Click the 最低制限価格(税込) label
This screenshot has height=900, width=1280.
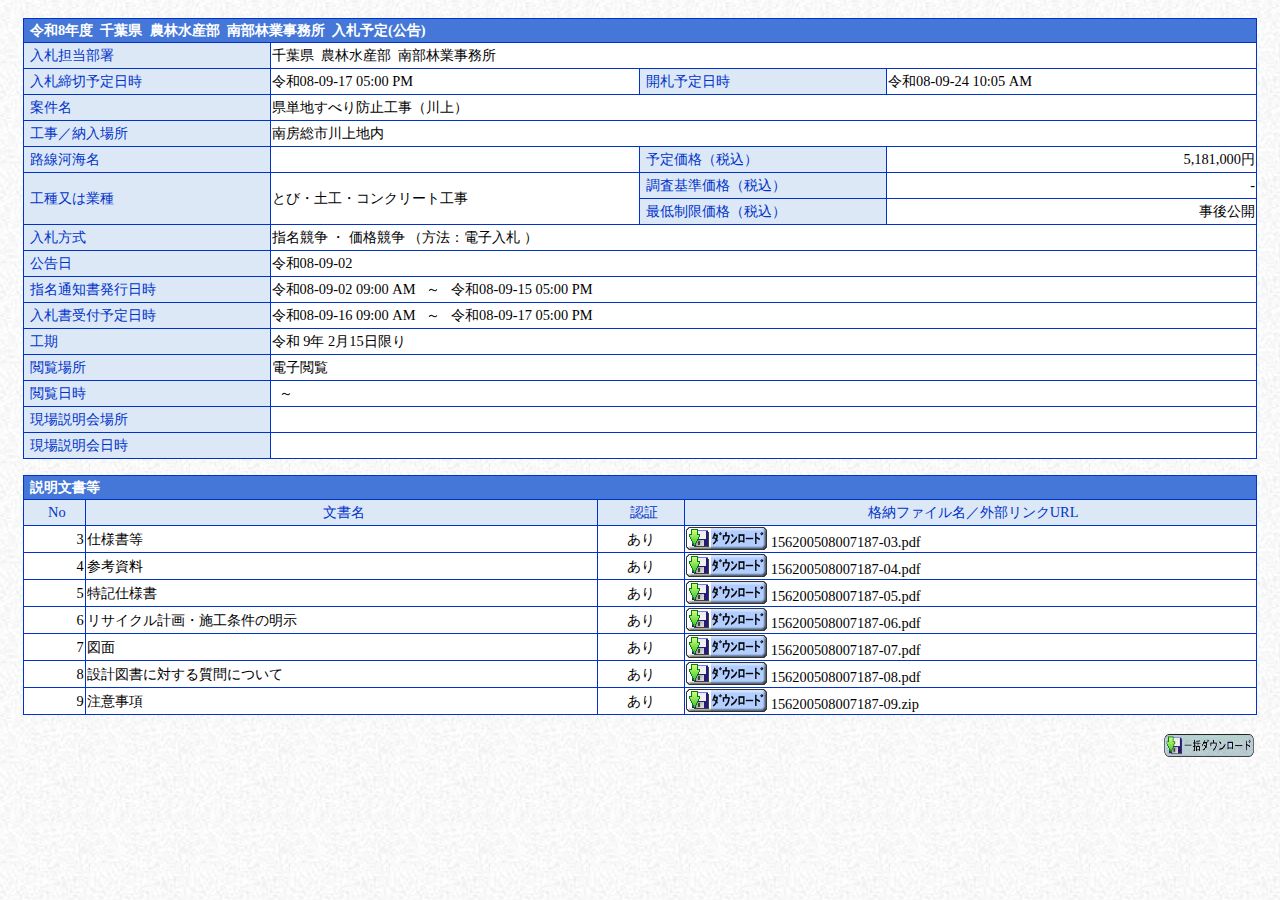[x=715, y=212]
